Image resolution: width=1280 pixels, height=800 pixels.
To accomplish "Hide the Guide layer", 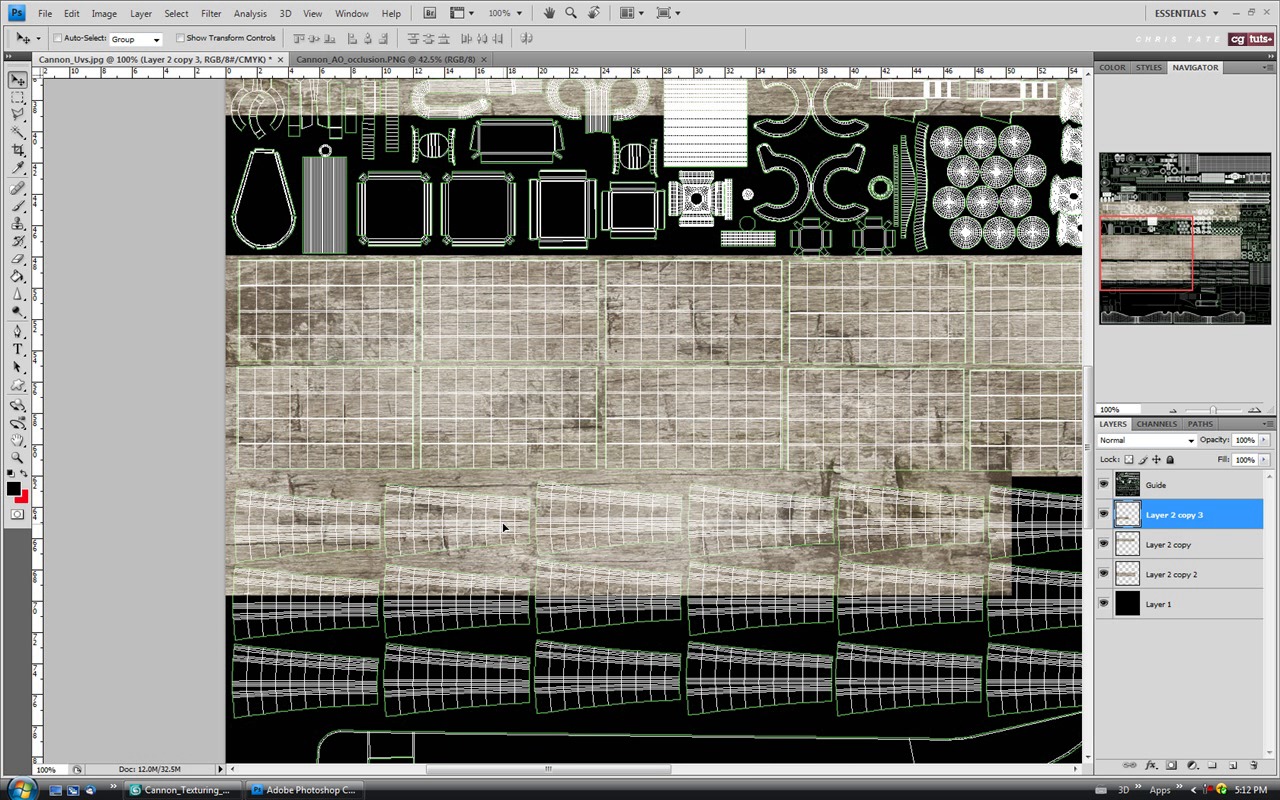I will pos(1104,485).
